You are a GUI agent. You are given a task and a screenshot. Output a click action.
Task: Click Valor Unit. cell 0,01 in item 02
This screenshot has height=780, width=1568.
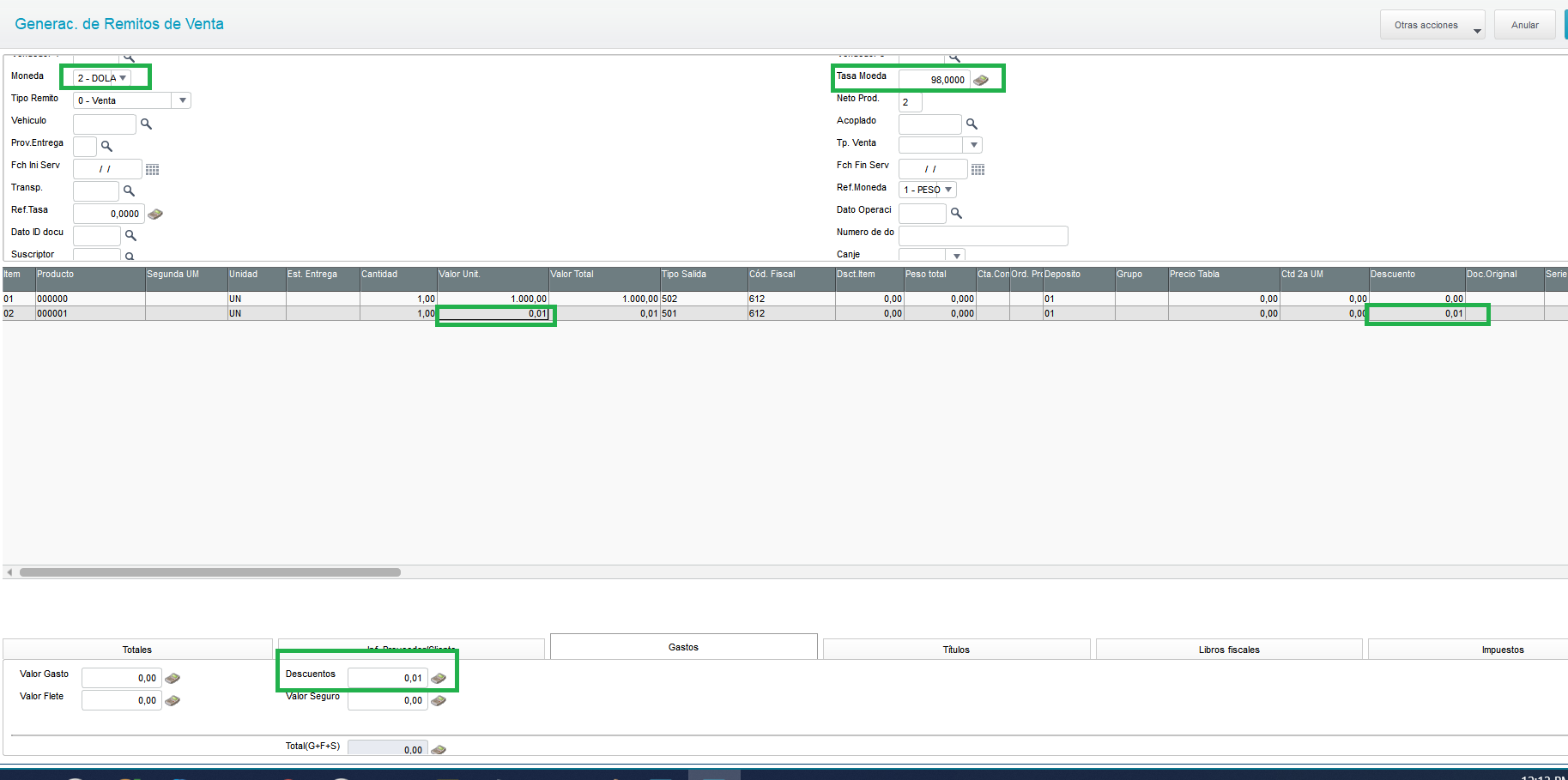point(493,313)
